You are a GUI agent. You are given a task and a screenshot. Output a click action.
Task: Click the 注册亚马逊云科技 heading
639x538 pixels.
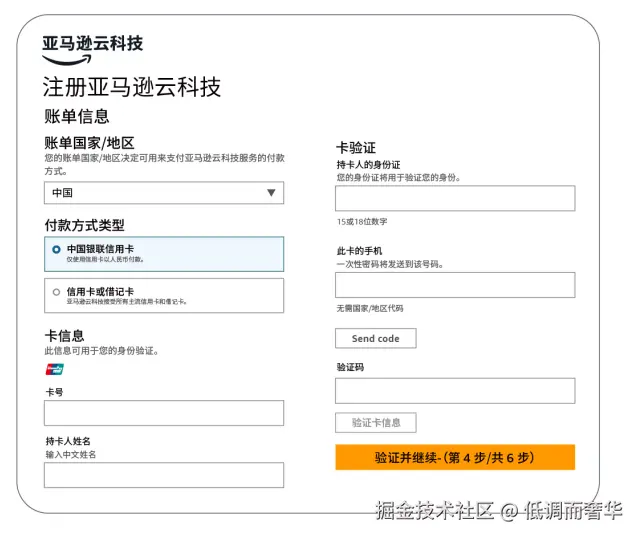pos(132,87)
